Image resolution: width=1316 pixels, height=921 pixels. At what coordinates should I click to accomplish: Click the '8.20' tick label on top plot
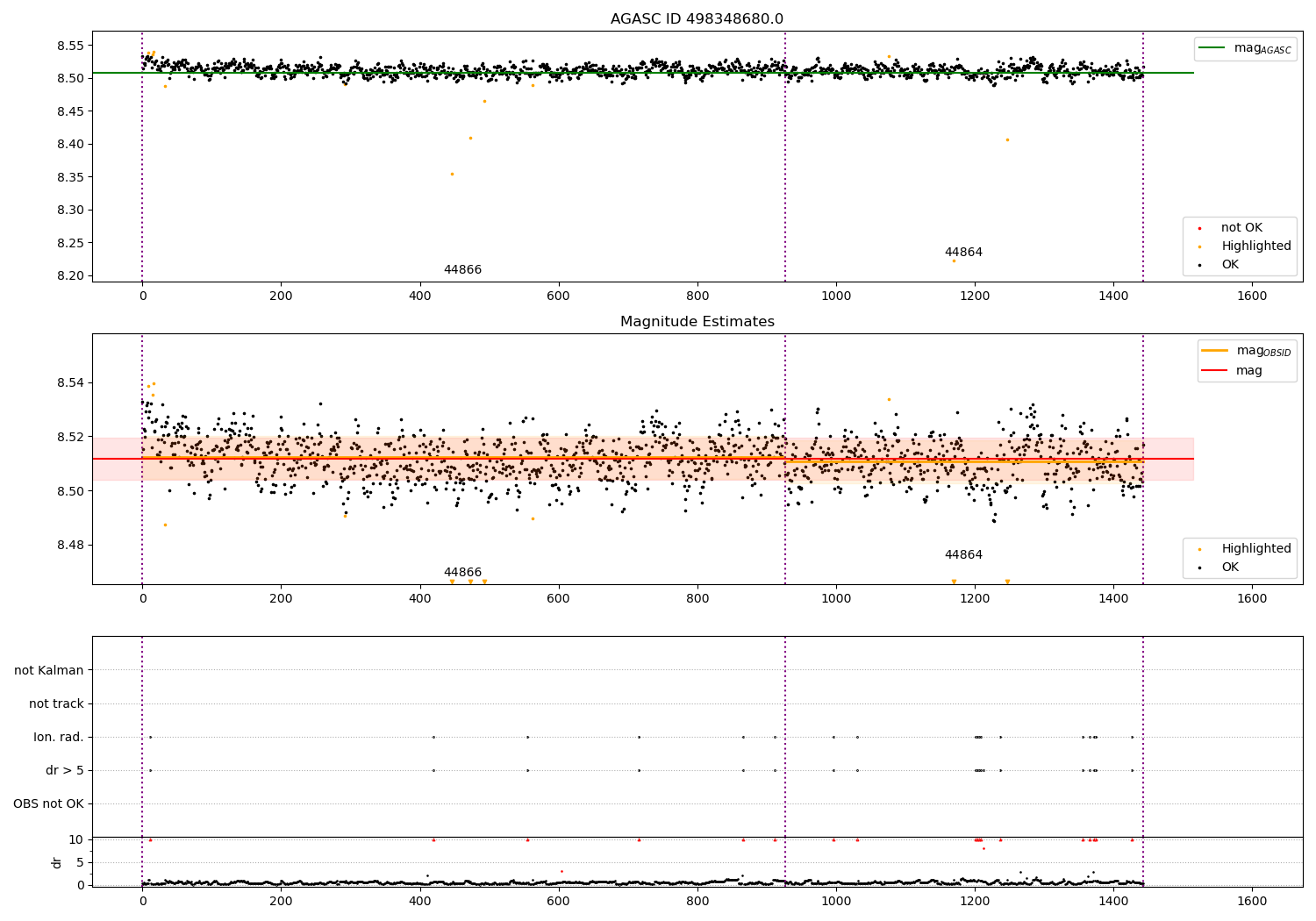click(69, 276)
